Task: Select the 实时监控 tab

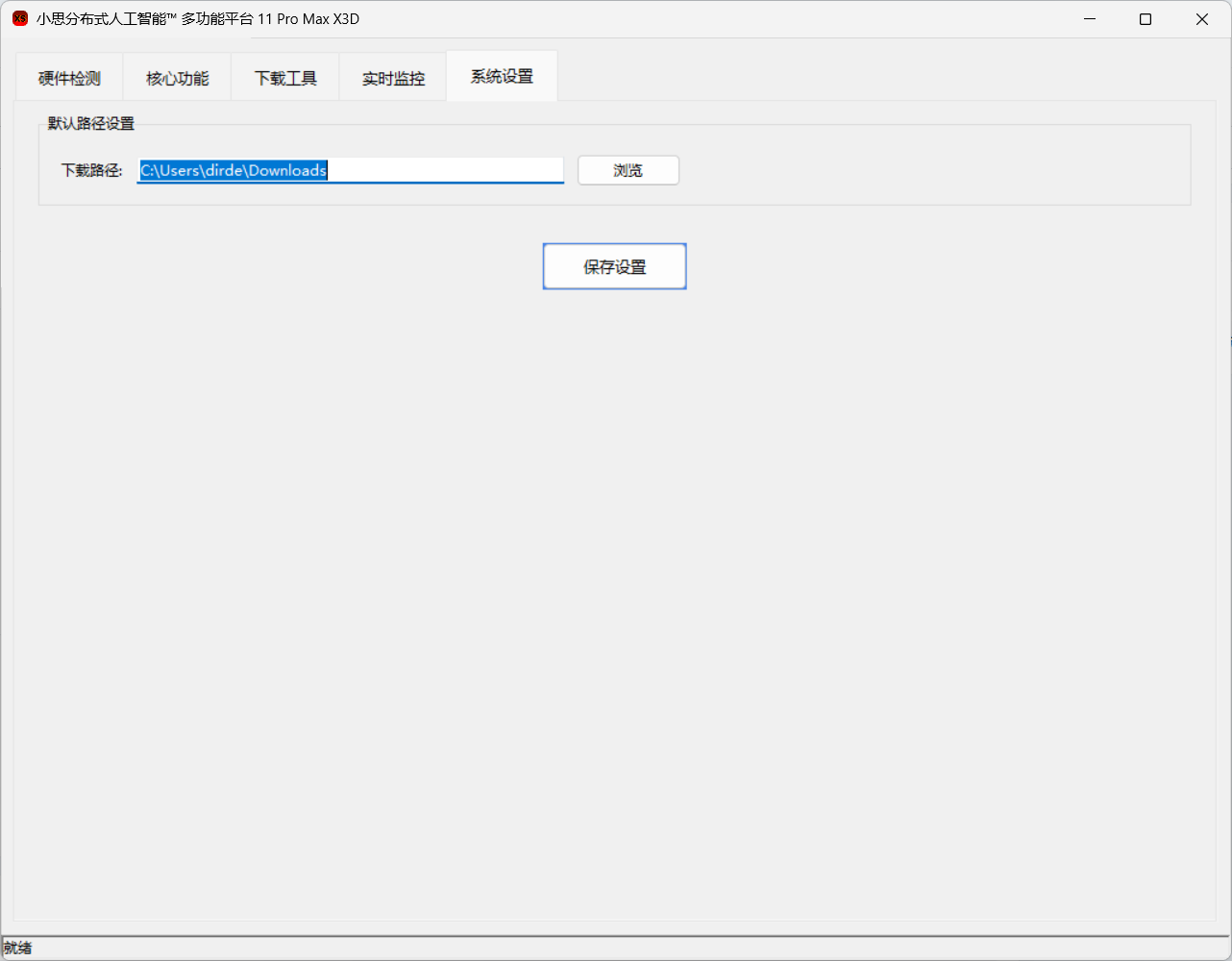Action: [x=393, y=79]
